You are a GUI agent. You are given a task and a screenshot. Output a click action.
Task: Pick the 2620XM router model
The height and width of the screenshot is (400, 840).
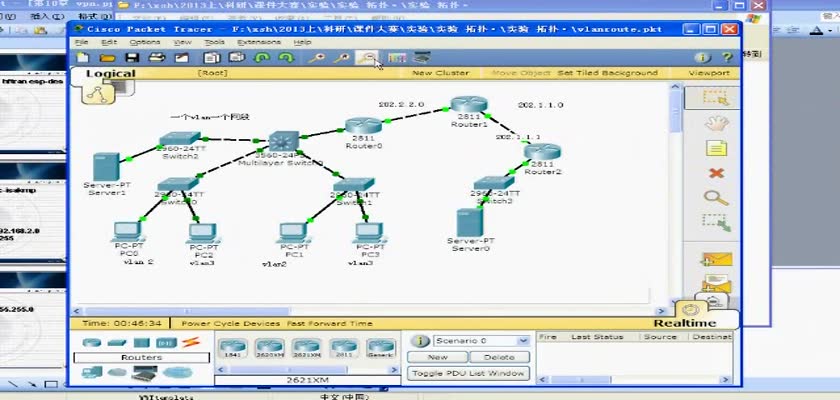click(269, 348)
